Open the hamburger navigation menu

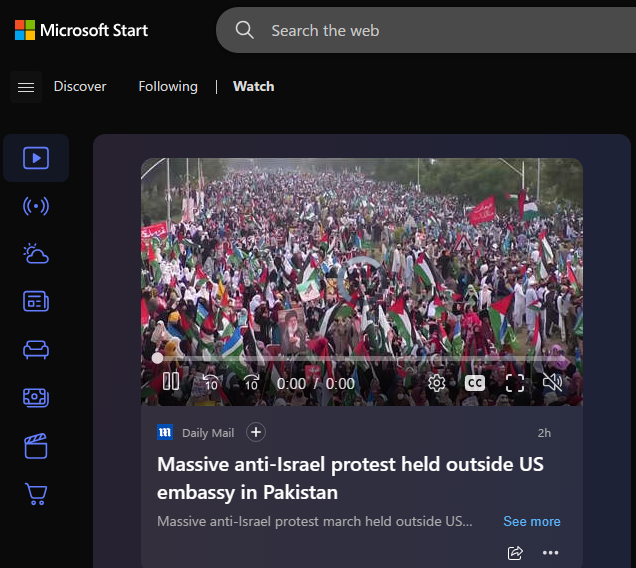click(x=26, y=87)
